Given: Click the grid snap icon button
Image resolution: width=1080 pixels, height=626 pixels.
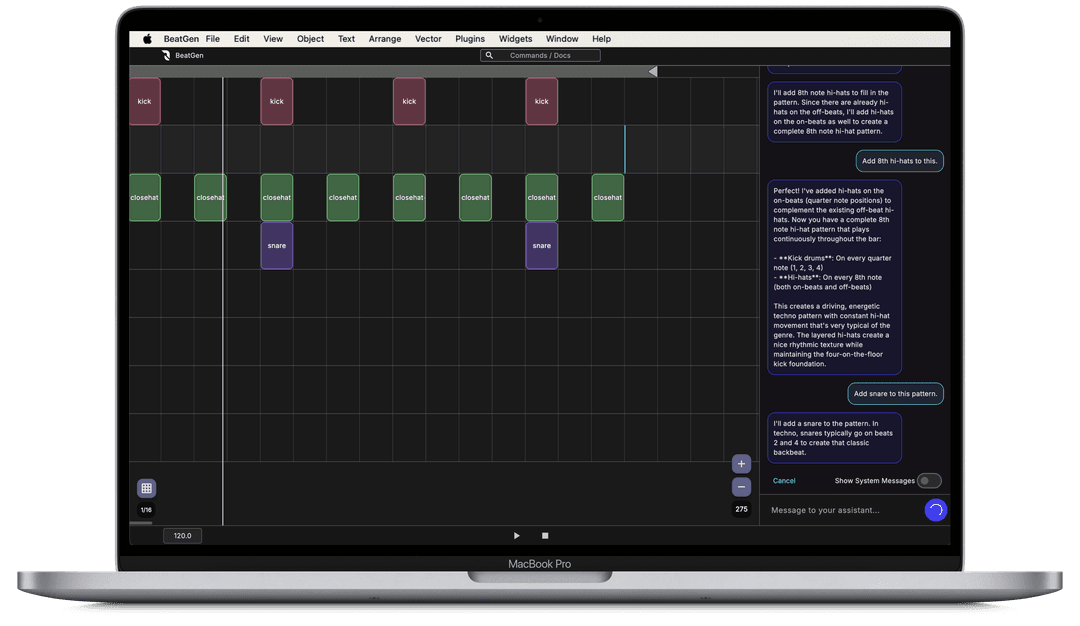Looking at the screenshot, I should [147, 488].
